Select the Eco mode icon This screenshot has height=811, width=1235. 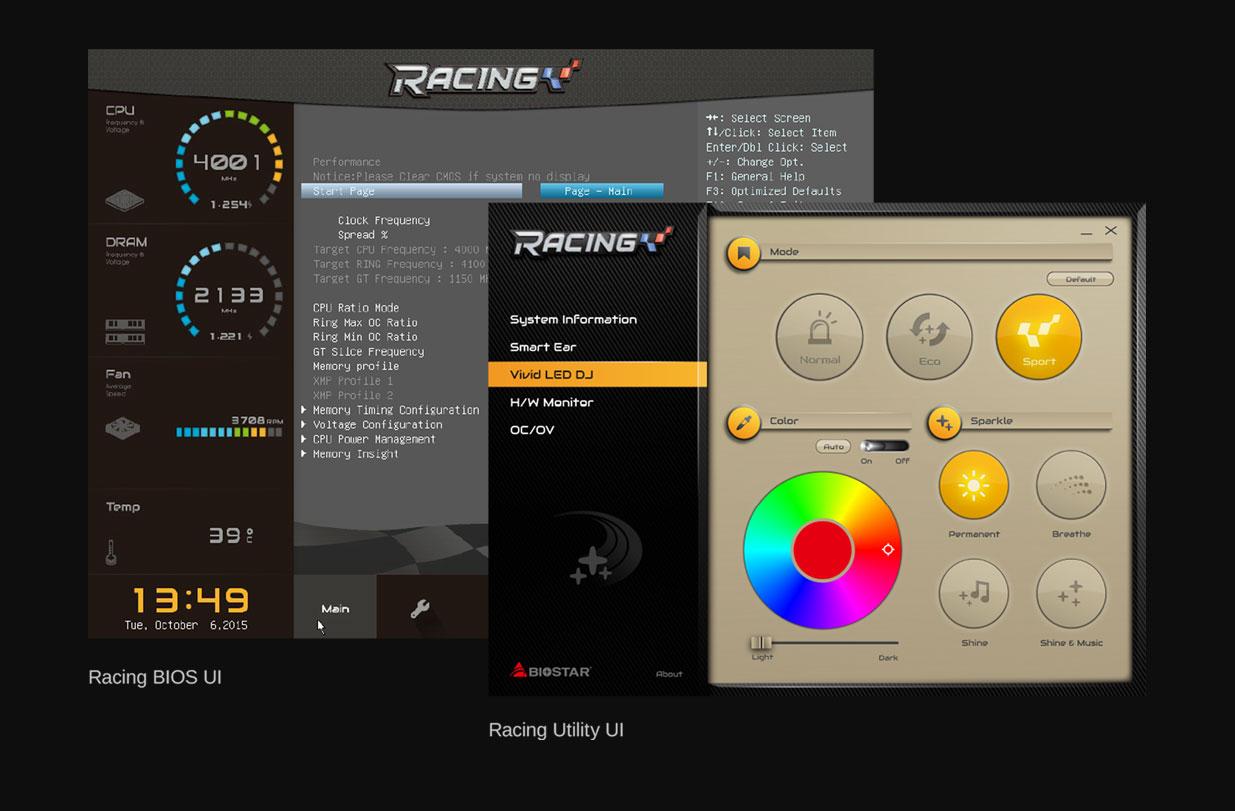929,336
